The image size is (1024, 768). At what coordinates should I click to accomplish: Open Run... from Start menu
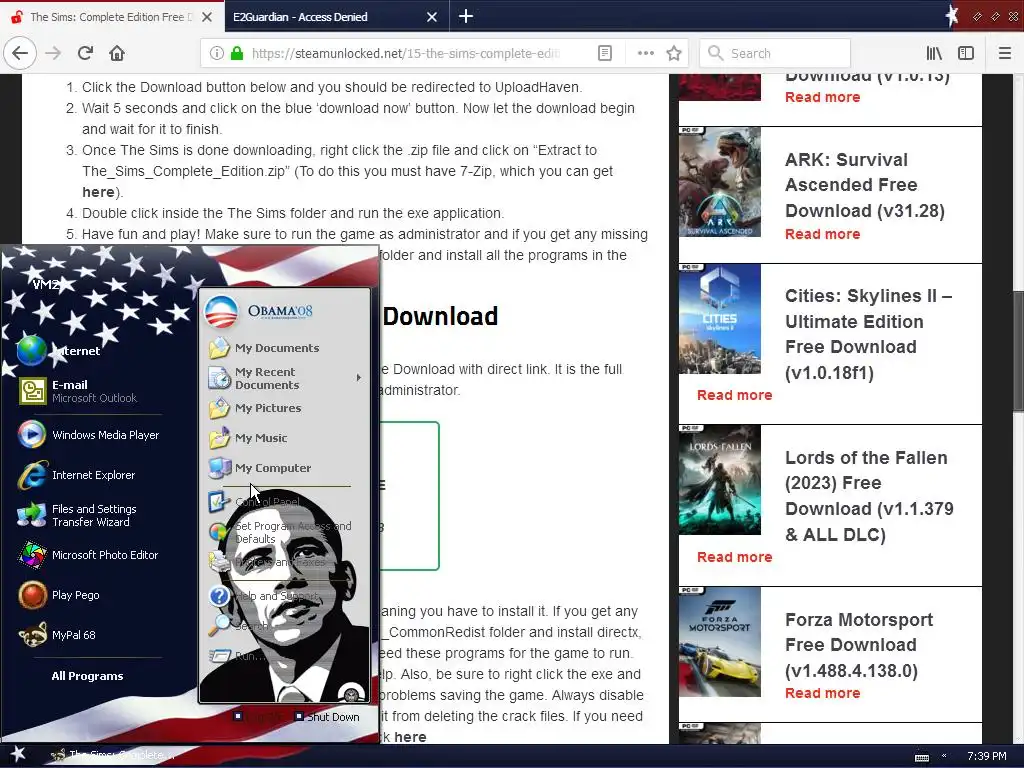(x=238, y=656)
